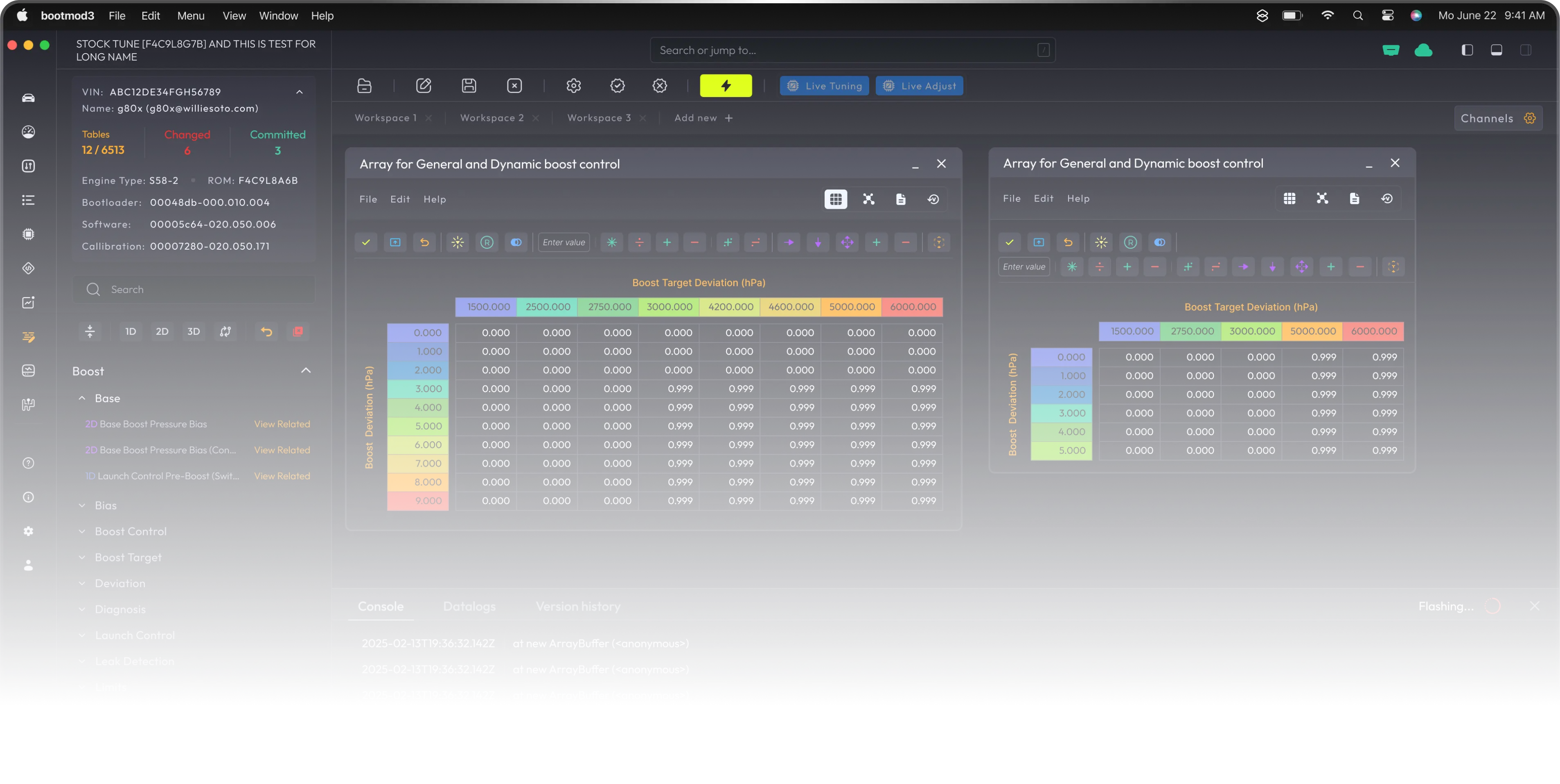Click the document icon in right array window
Image resolution: width=1560 pixels, height=784 pixels.
pos(1355,198)
